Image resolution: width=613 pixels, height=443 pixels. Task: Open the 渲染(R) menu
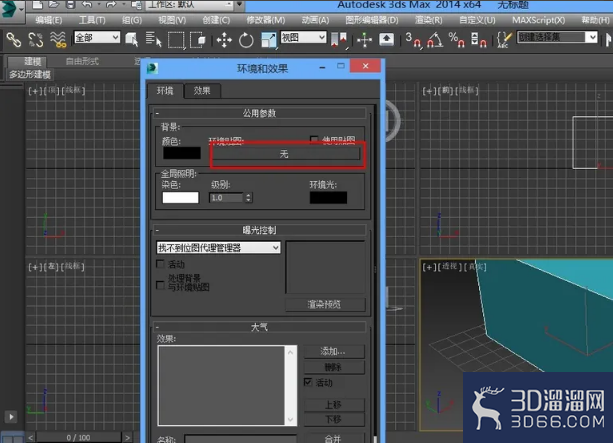429,20
